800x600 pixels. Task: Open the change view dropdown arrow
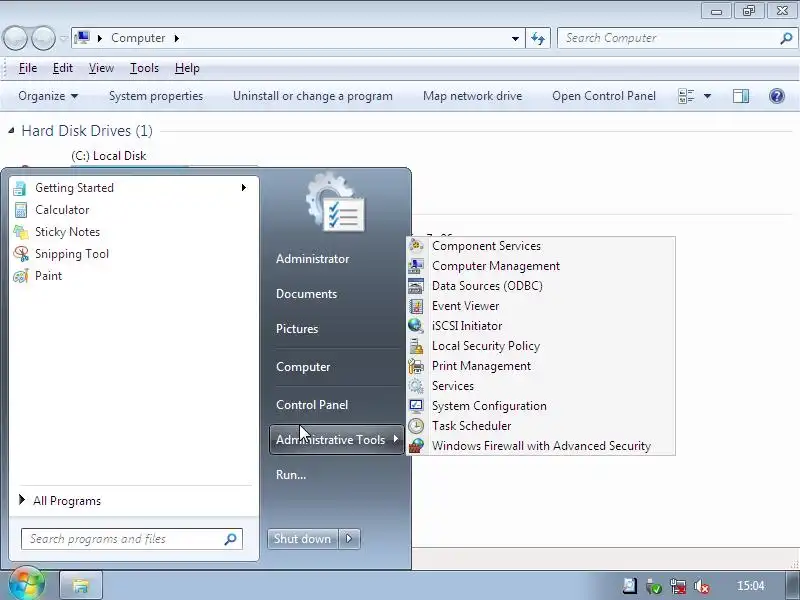707,96
